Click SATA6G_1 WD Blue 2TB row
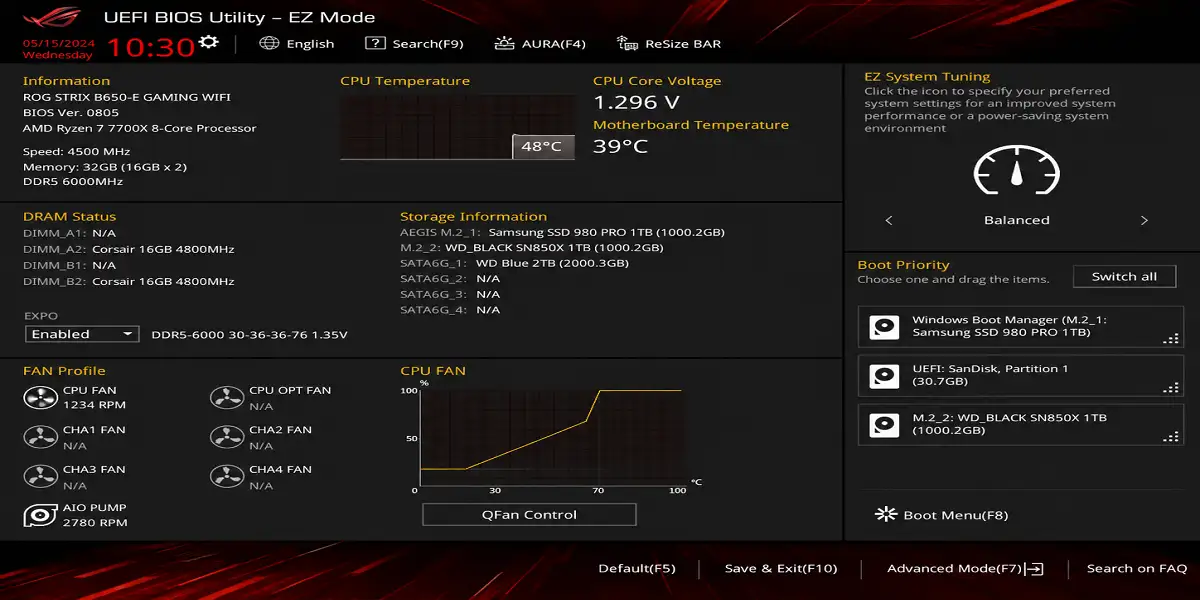This screenshot has width=1200, height=600. (x=514, y=263)
